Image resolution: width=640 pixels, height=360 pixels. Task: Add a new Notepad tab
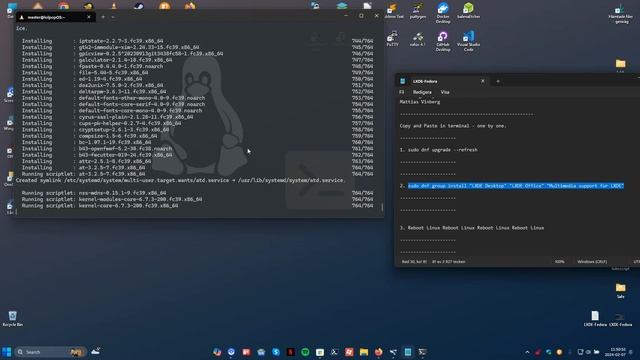(498, 81)
